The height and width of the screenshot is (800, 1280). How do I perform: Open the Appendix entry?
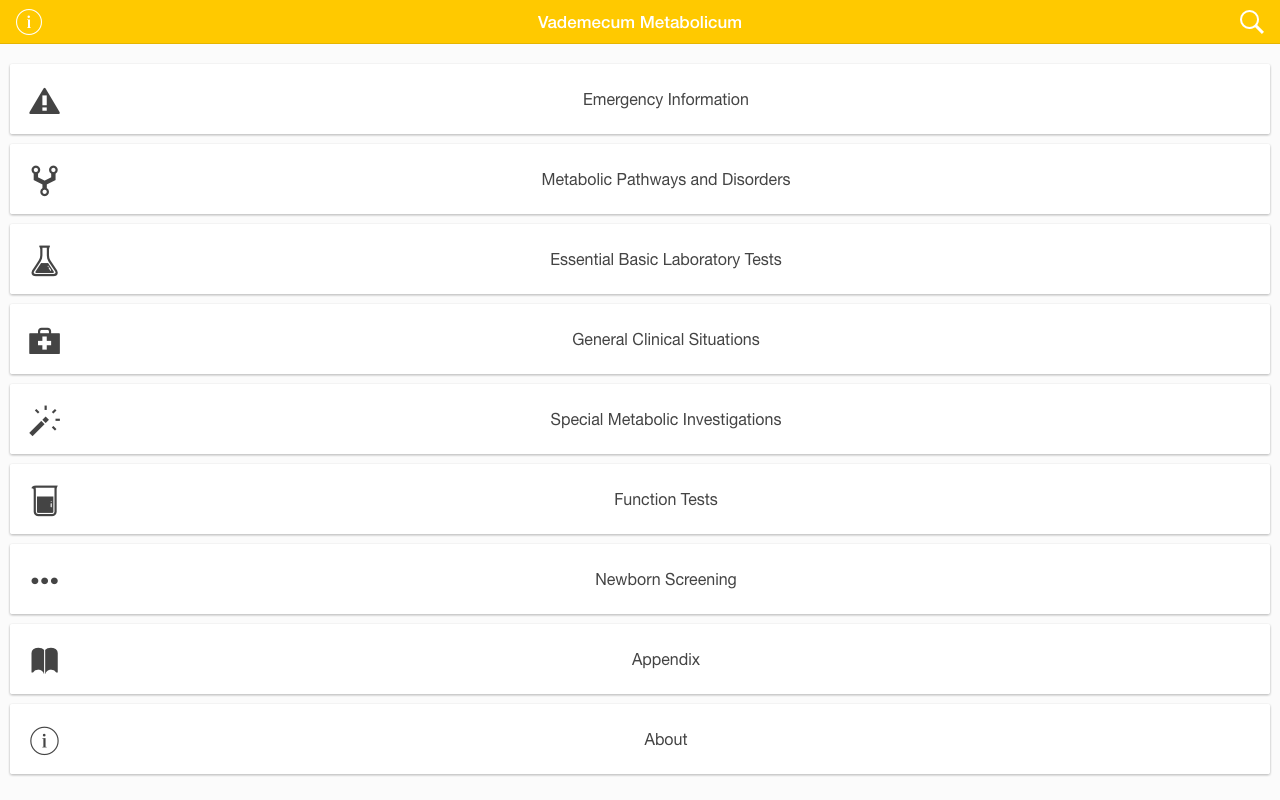pos(665,660)
